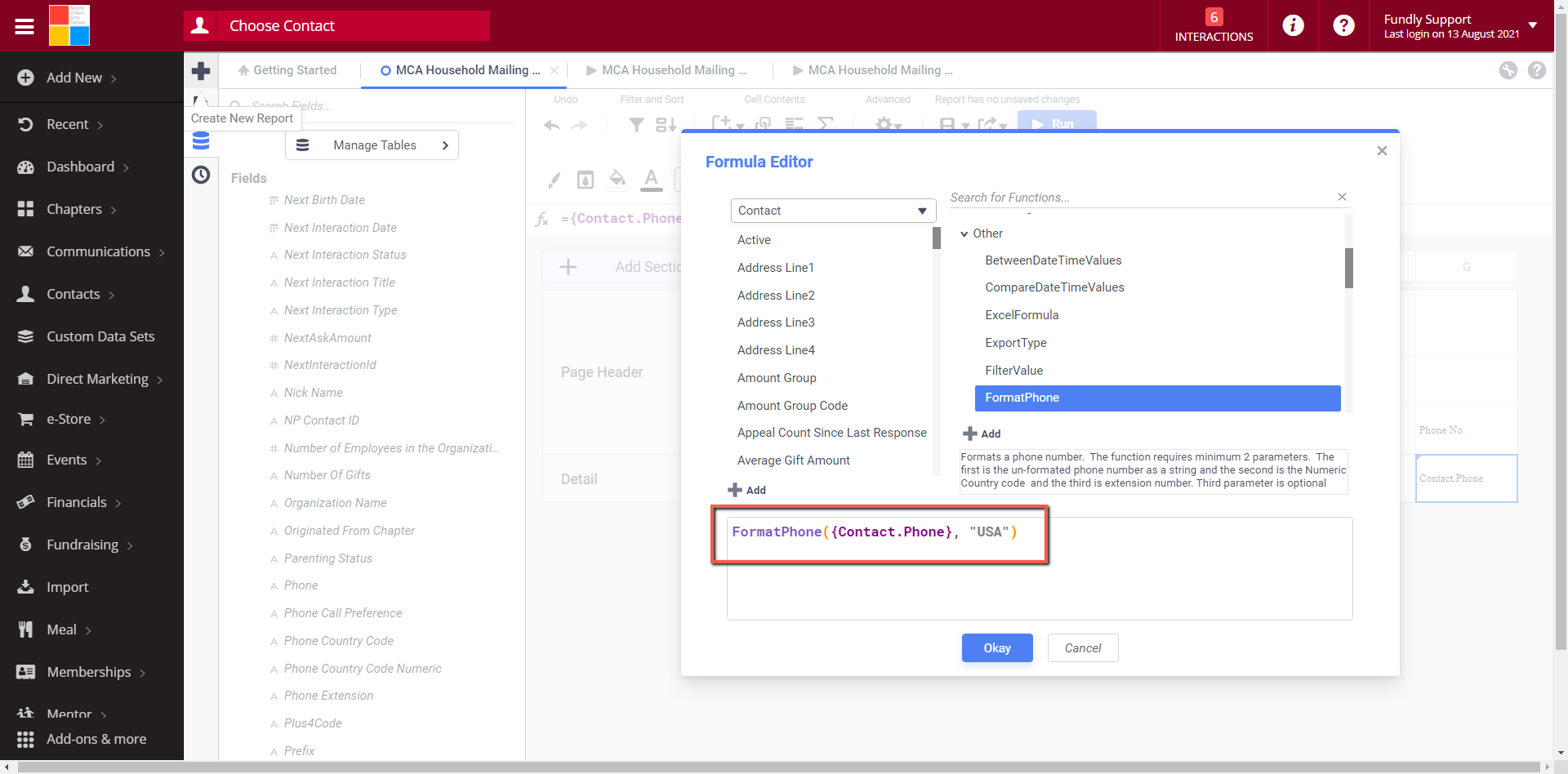Click the gray help icon near tabs

click(1537, 70)
